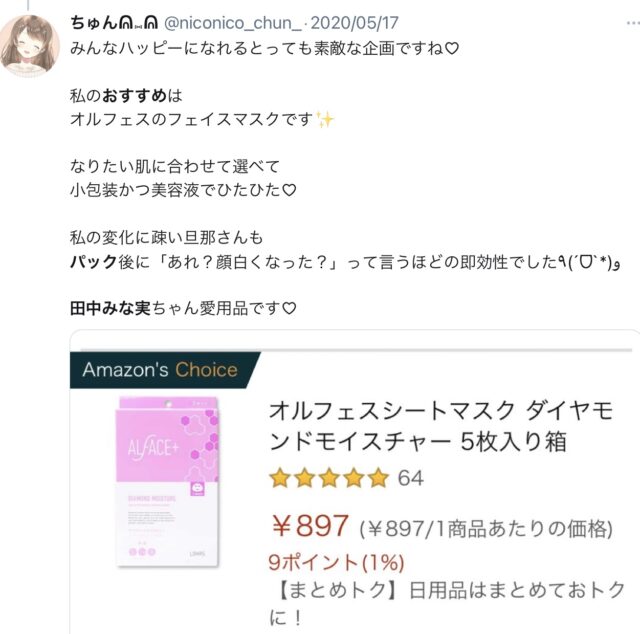Open the ちゅん display name profile

pos(114,23)
